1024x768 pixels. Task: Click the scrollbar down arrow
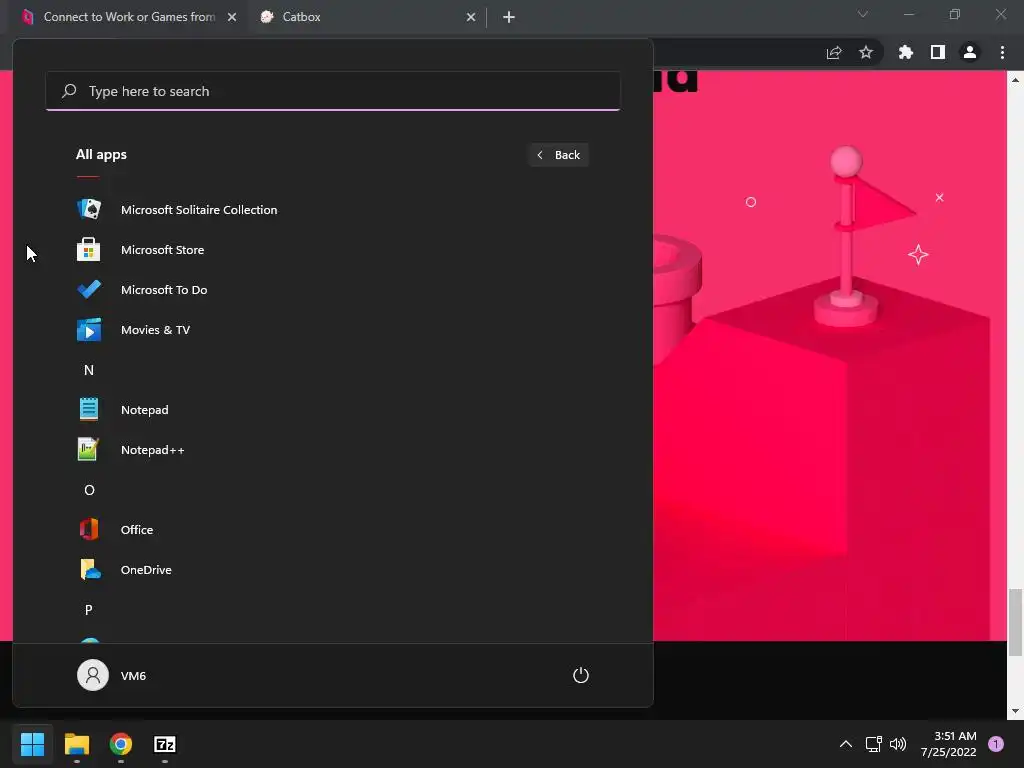point(1015,711)
